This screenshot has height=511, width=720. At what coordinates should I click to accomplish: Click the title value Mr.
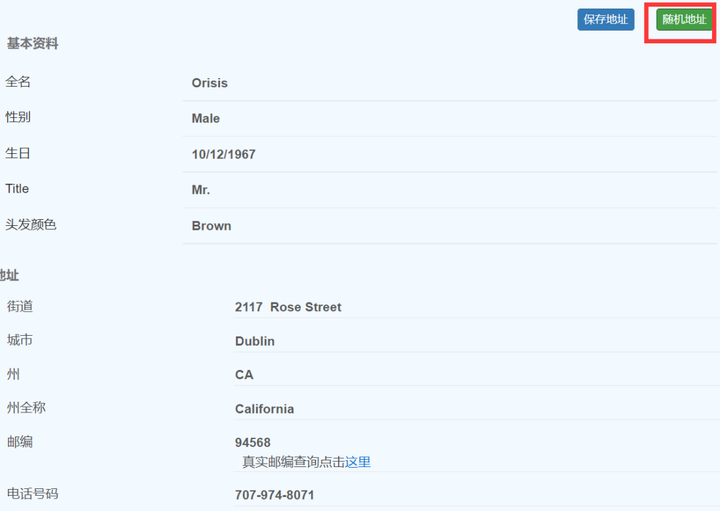tap(201, 190)
